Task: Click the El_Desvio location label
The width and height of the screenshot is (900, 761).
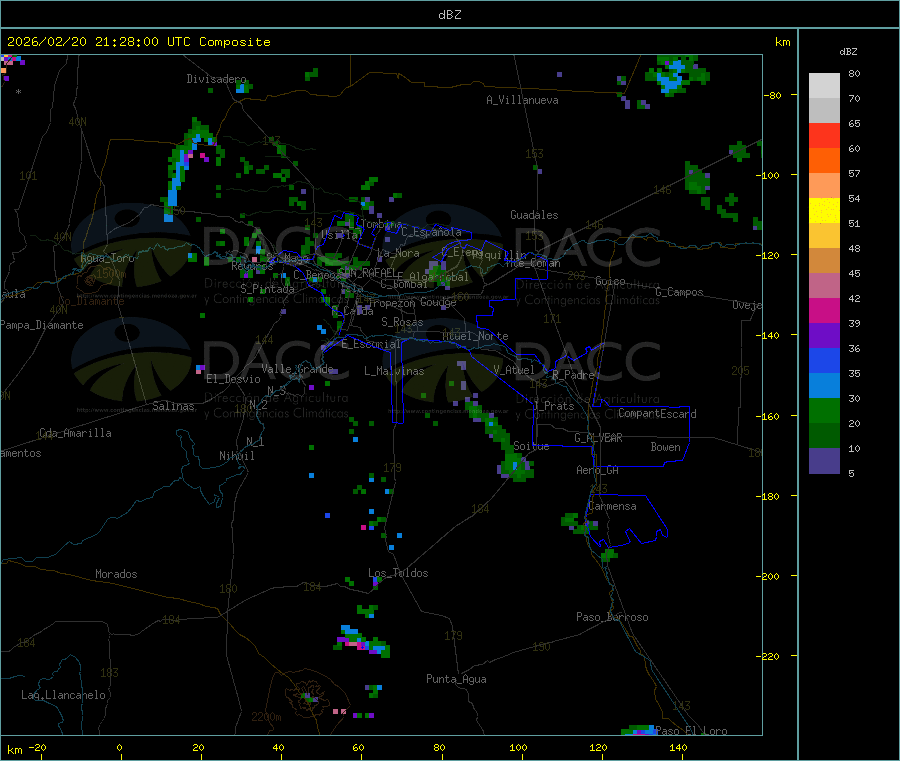Action: [x=234, y=379]
